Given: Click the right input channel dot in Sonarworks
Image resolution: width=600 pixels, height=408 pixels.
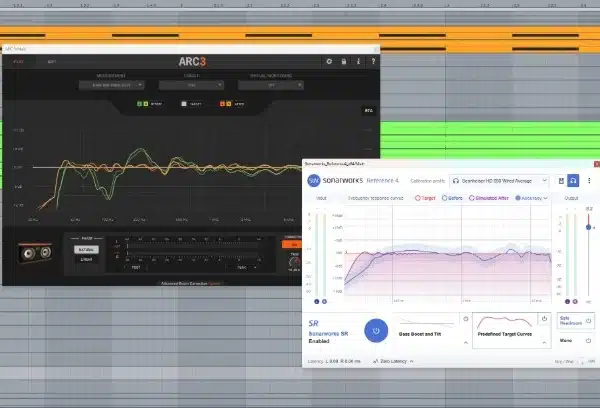Looking at the screenshot, I should 324,302.
